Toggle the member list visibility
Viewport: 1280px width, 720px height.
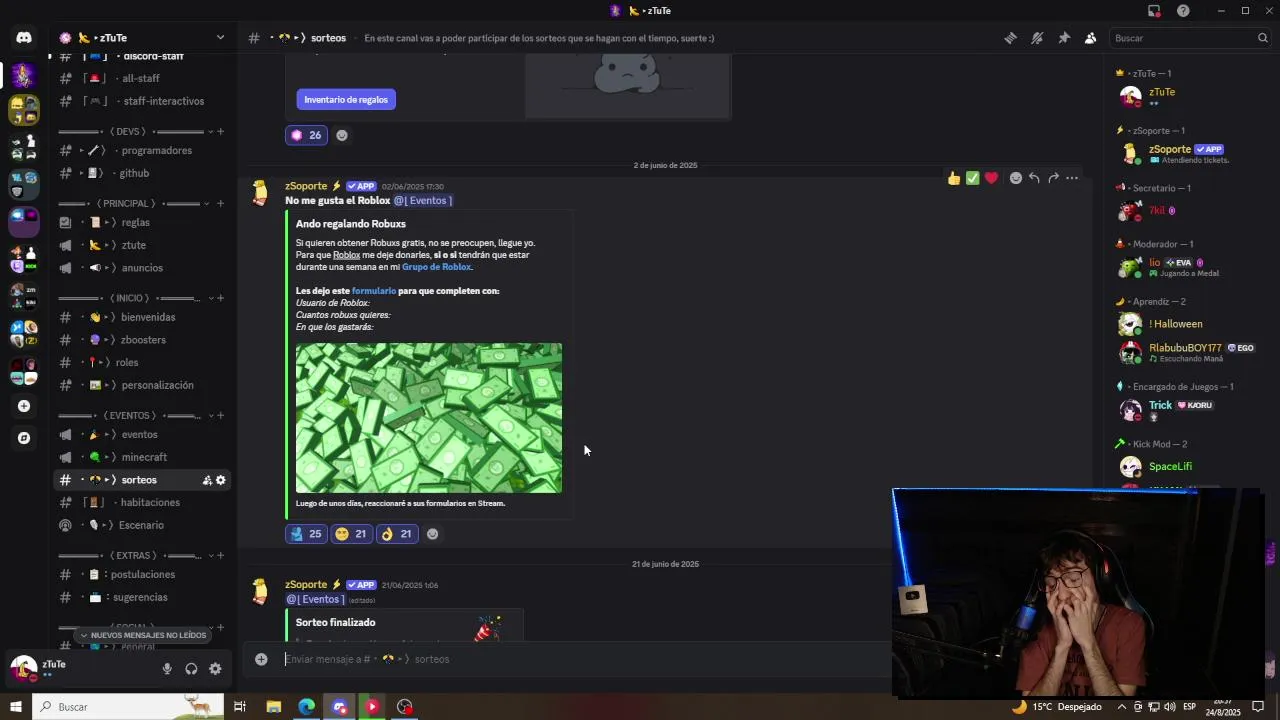coord(1091,38)
